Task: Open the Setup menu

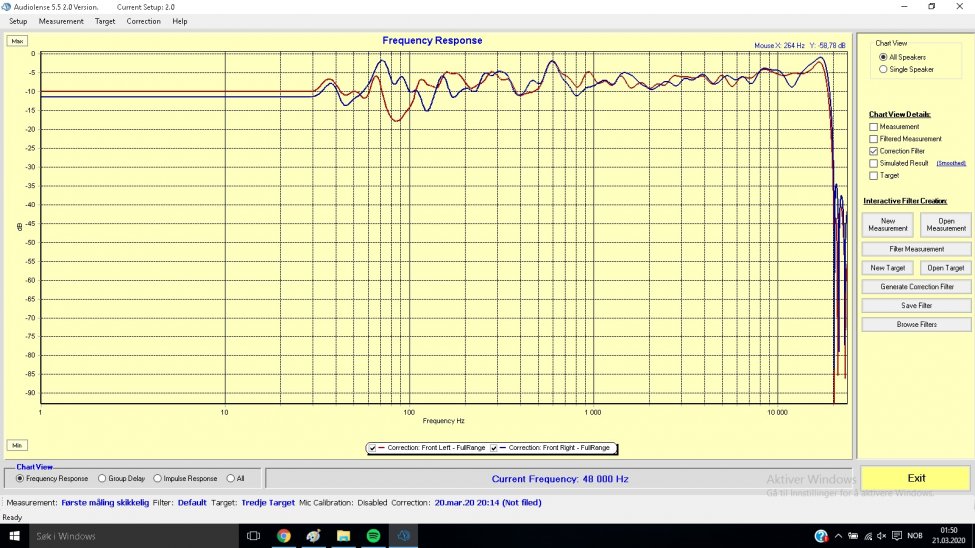Action: pos(18,21)
